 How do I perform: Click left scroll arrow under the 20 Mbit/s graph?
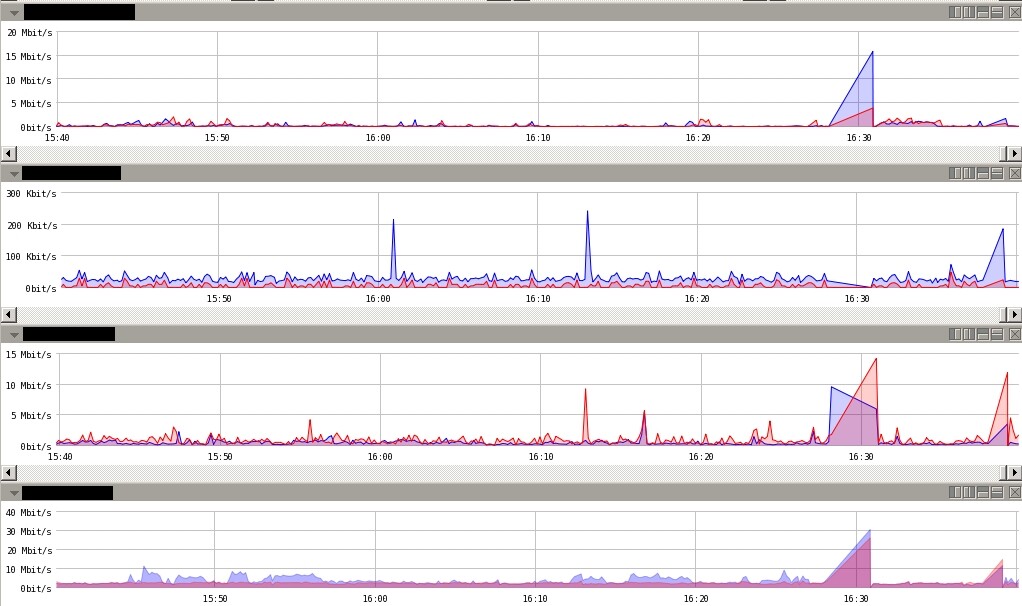(x=8, y=154)
